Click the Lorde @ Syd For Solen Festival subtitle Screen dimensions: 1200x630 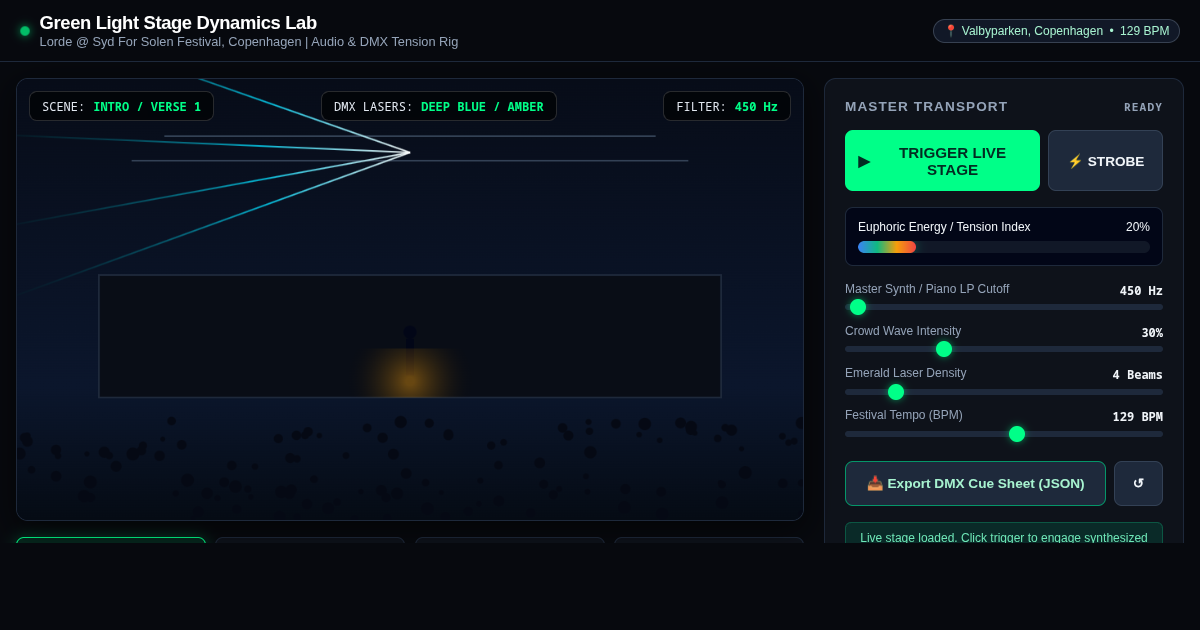249,42
